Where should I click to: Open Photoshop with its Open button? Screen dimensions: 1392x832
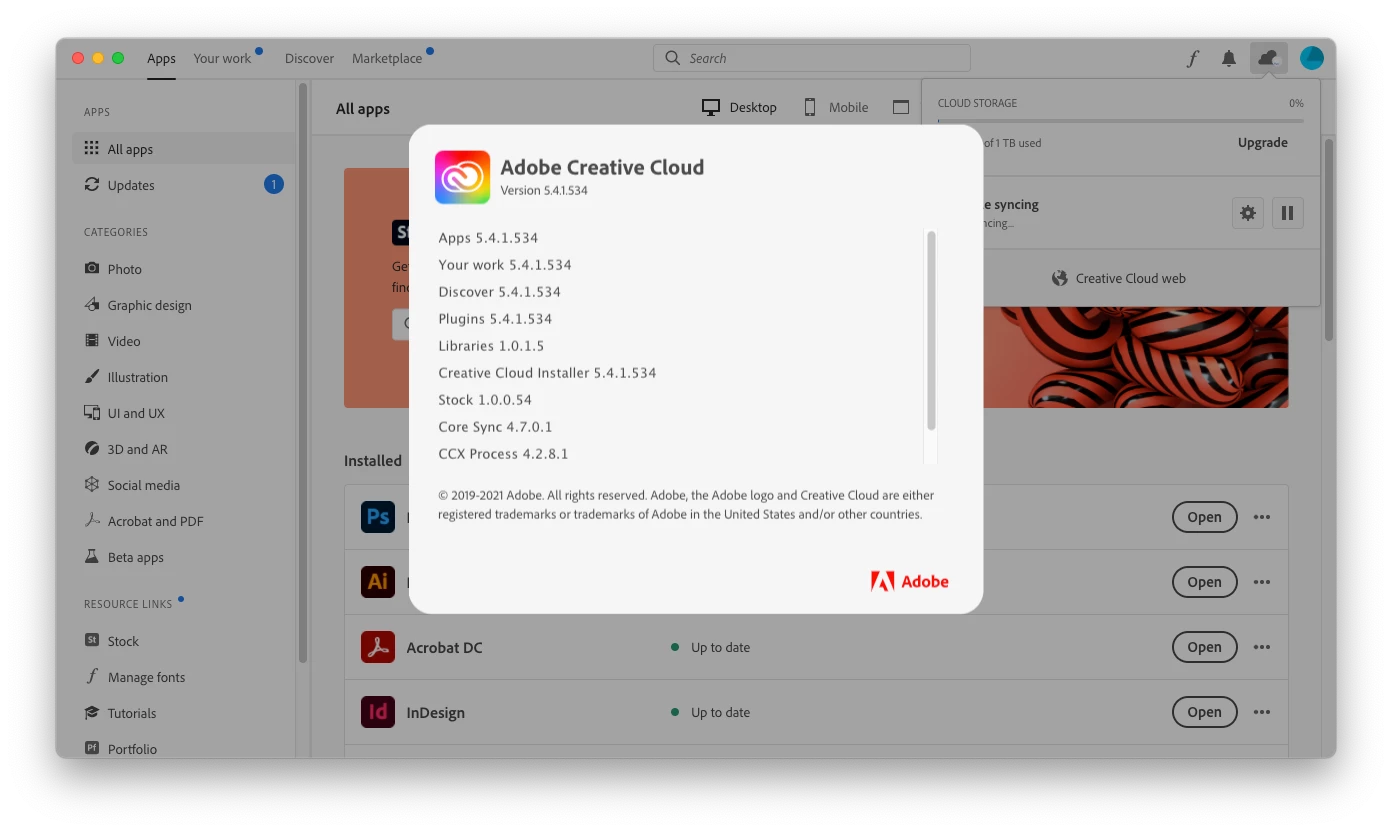click(1204, 517)
